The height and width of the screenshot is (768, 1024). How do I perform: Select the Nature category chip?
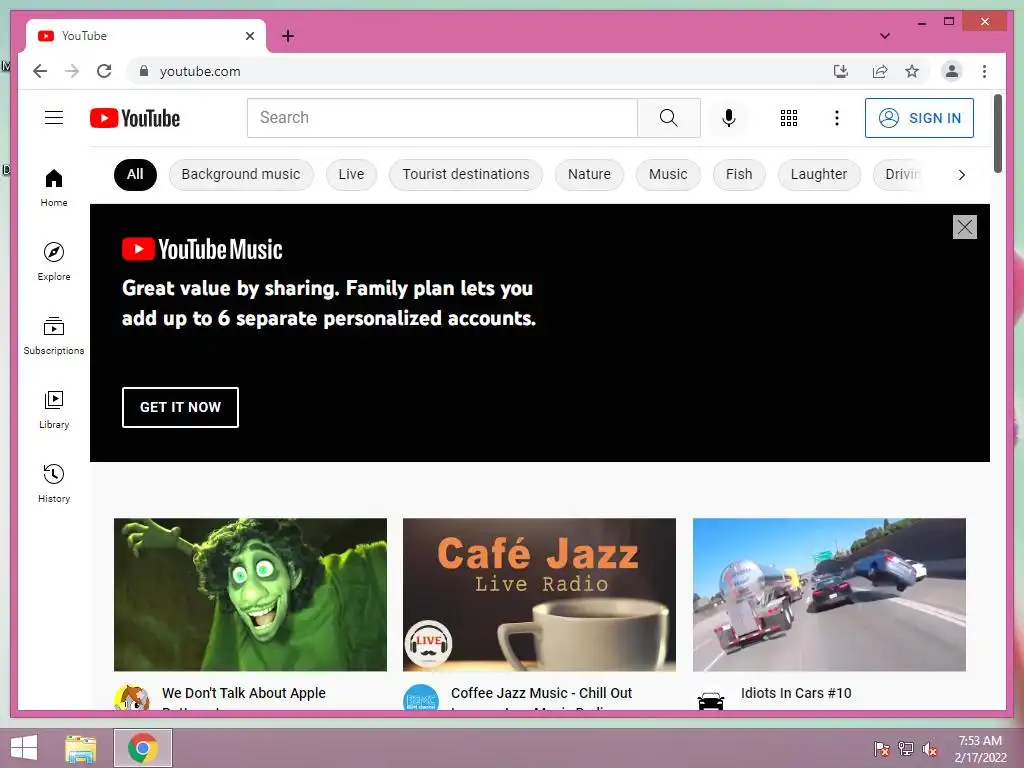pyautogui.click(x=589, y=174)
